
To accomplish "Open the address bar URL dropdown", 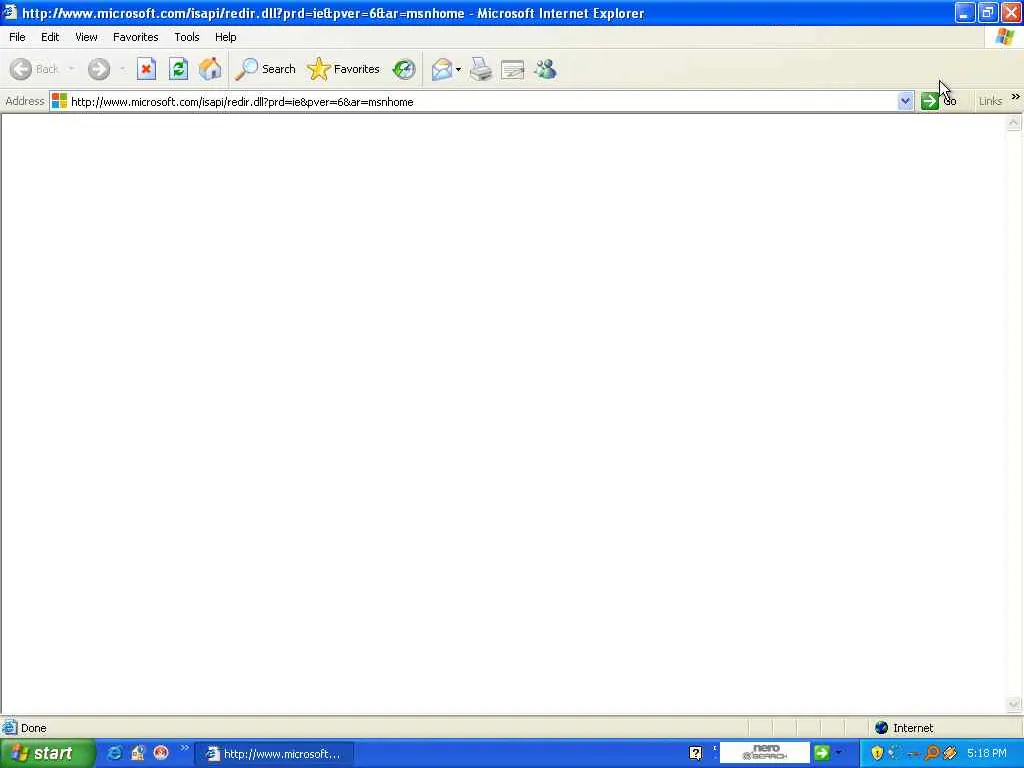I will click(x=905, y=101).
